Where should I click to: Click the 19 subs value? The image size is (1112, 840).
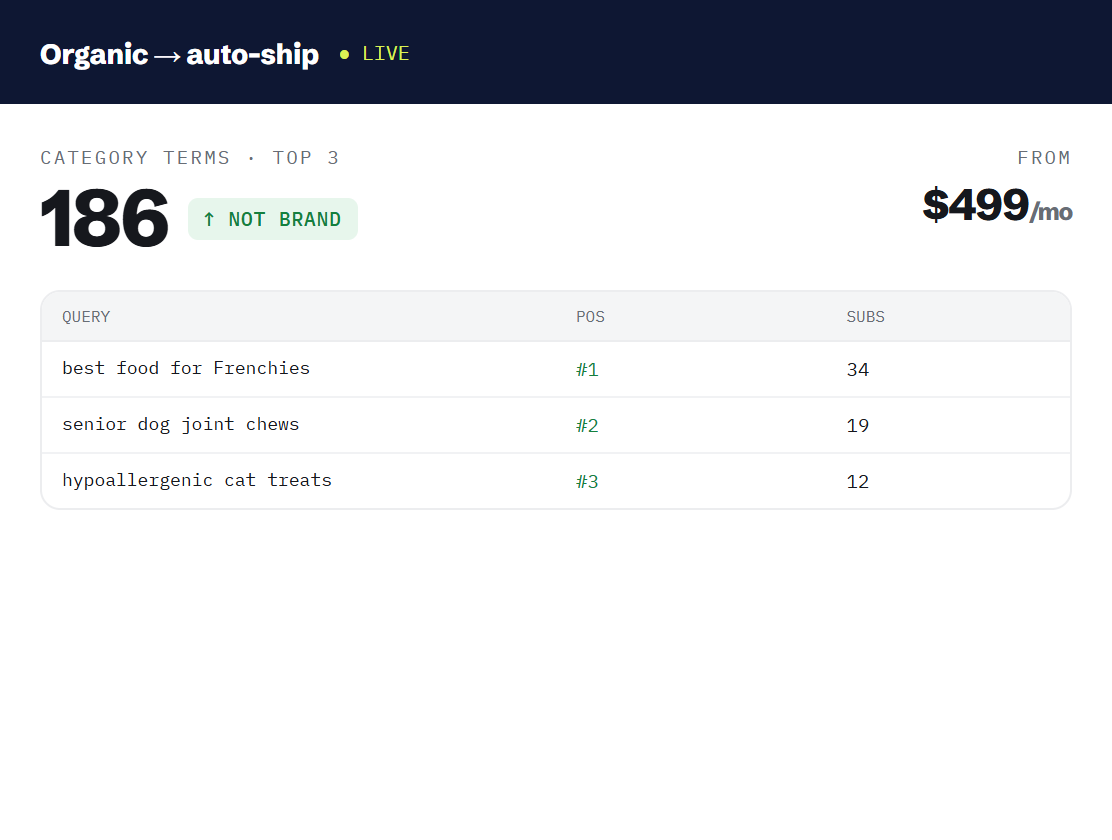(x=857, y=426)
